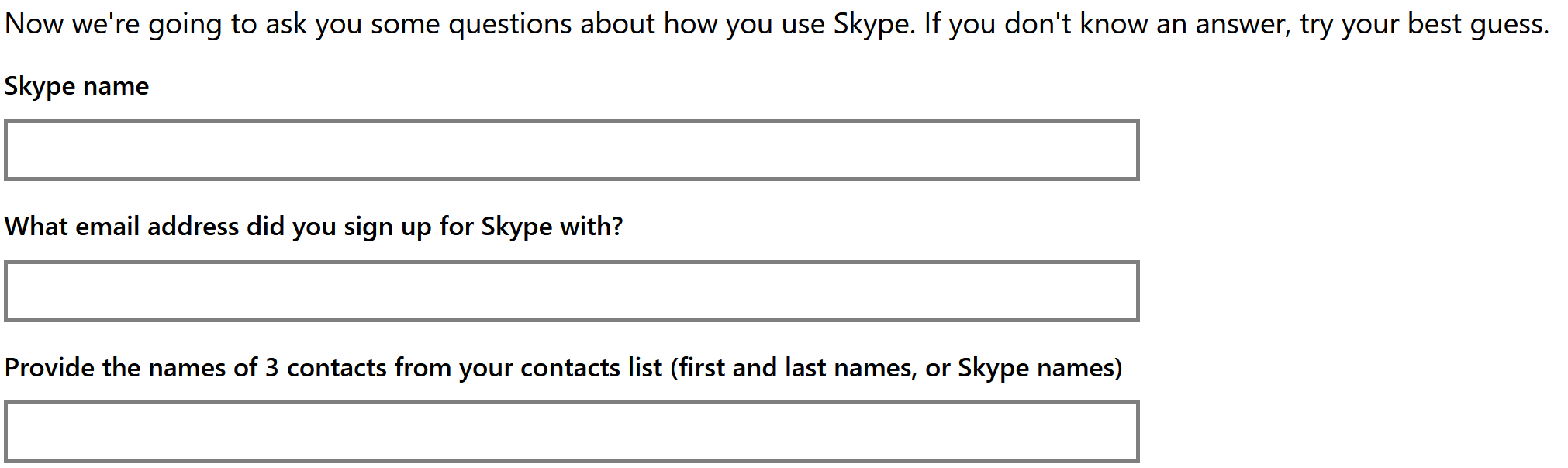Place the cursor in the box under "Skype name"
Screen dimensions: 1568x468
point(572,150)
